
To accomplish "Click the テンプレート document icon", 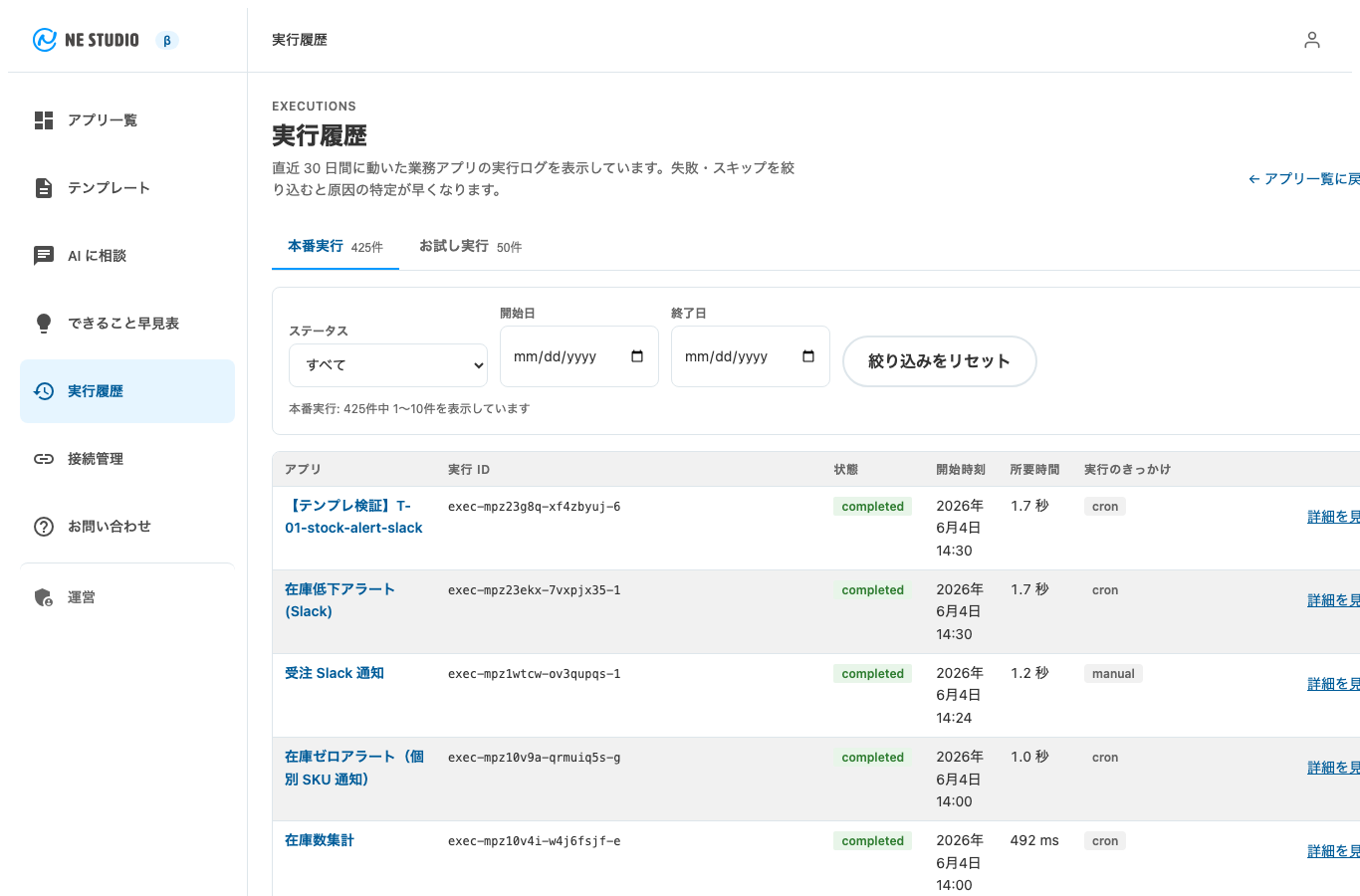I will (x=44, y=188).
